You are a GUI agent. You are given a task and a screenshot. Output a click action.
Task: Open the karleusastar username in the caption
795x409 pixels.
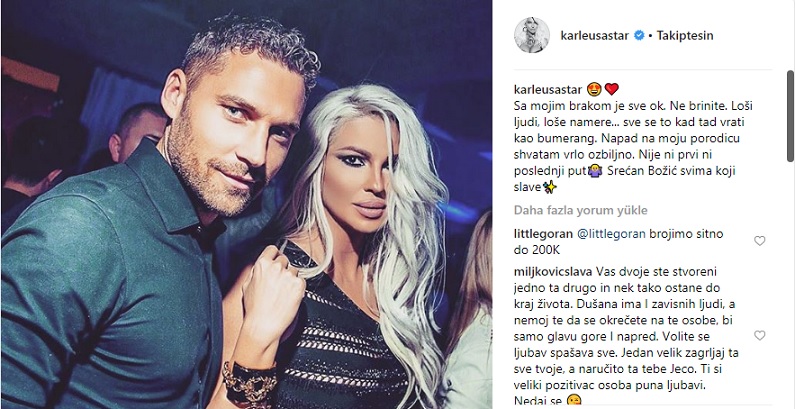click(549, 90)
